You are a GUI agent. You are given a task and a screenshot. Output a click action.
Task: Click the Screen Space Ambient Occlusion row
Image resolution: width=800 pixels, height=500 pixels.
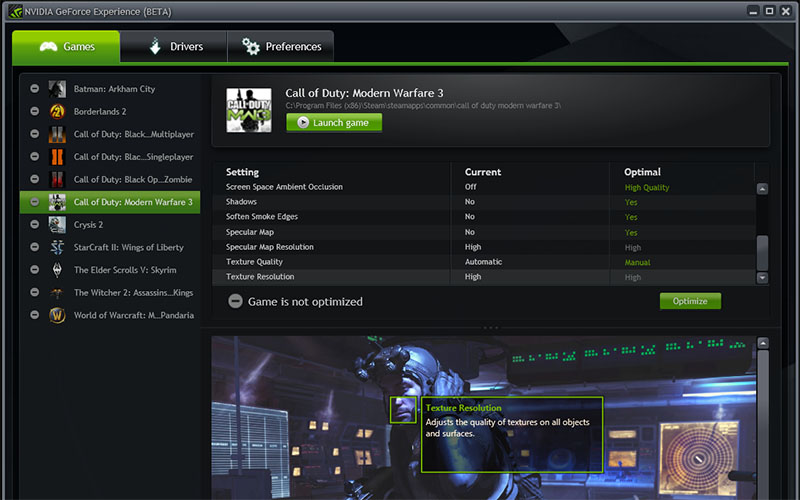[484, 187]
